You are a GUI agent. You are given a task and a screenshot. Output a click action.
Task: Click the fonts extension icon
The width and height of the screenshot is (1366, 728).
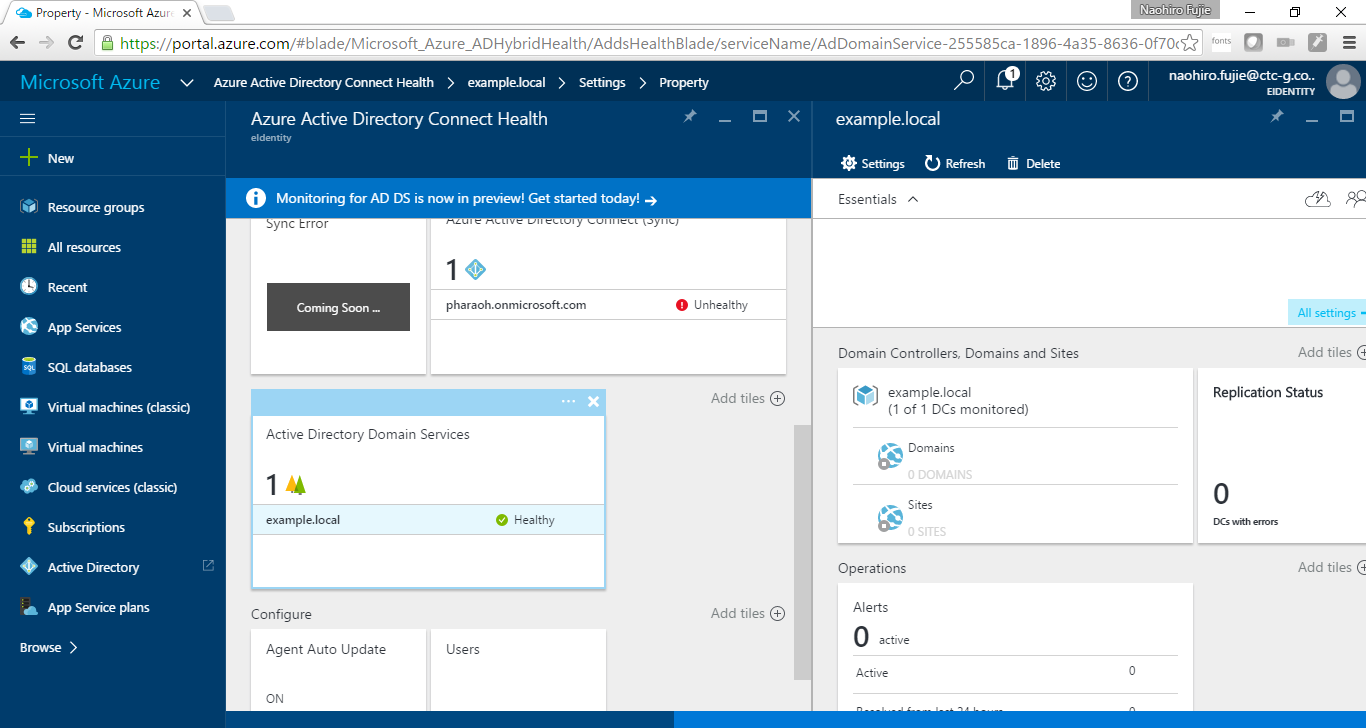[1222, 42]
